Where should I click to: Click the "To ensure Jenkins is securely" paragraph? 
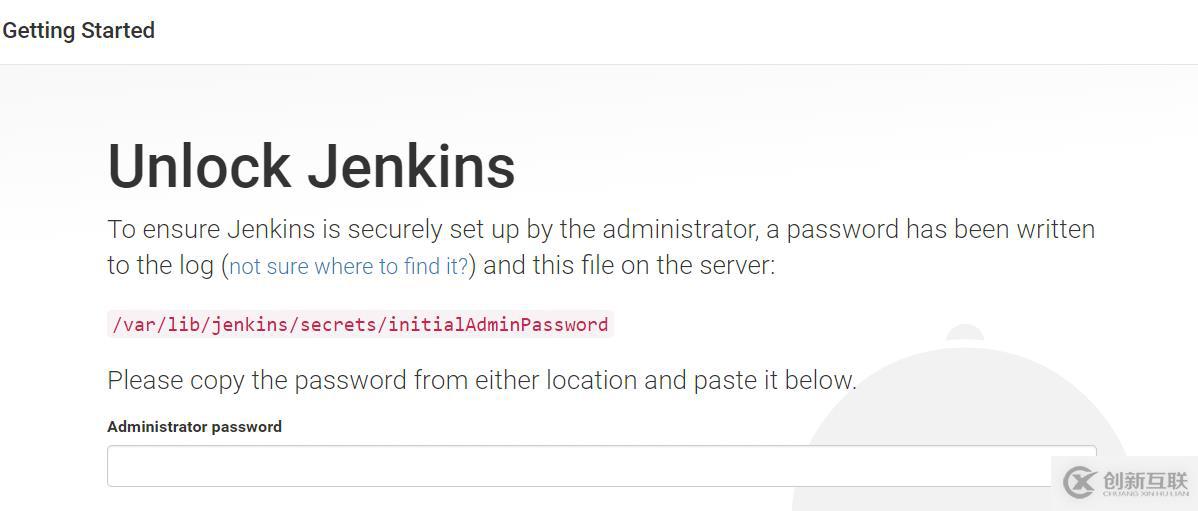coord(600,229)
